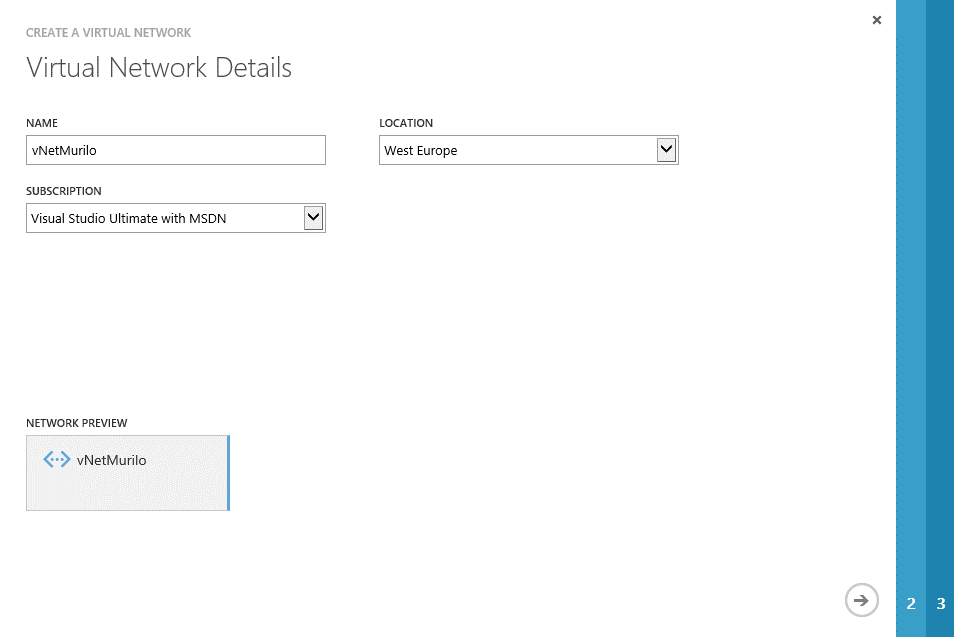The image size is (954, 637).
Task: Close the Create a Virtual Network wizard
Action: (877, 20)
